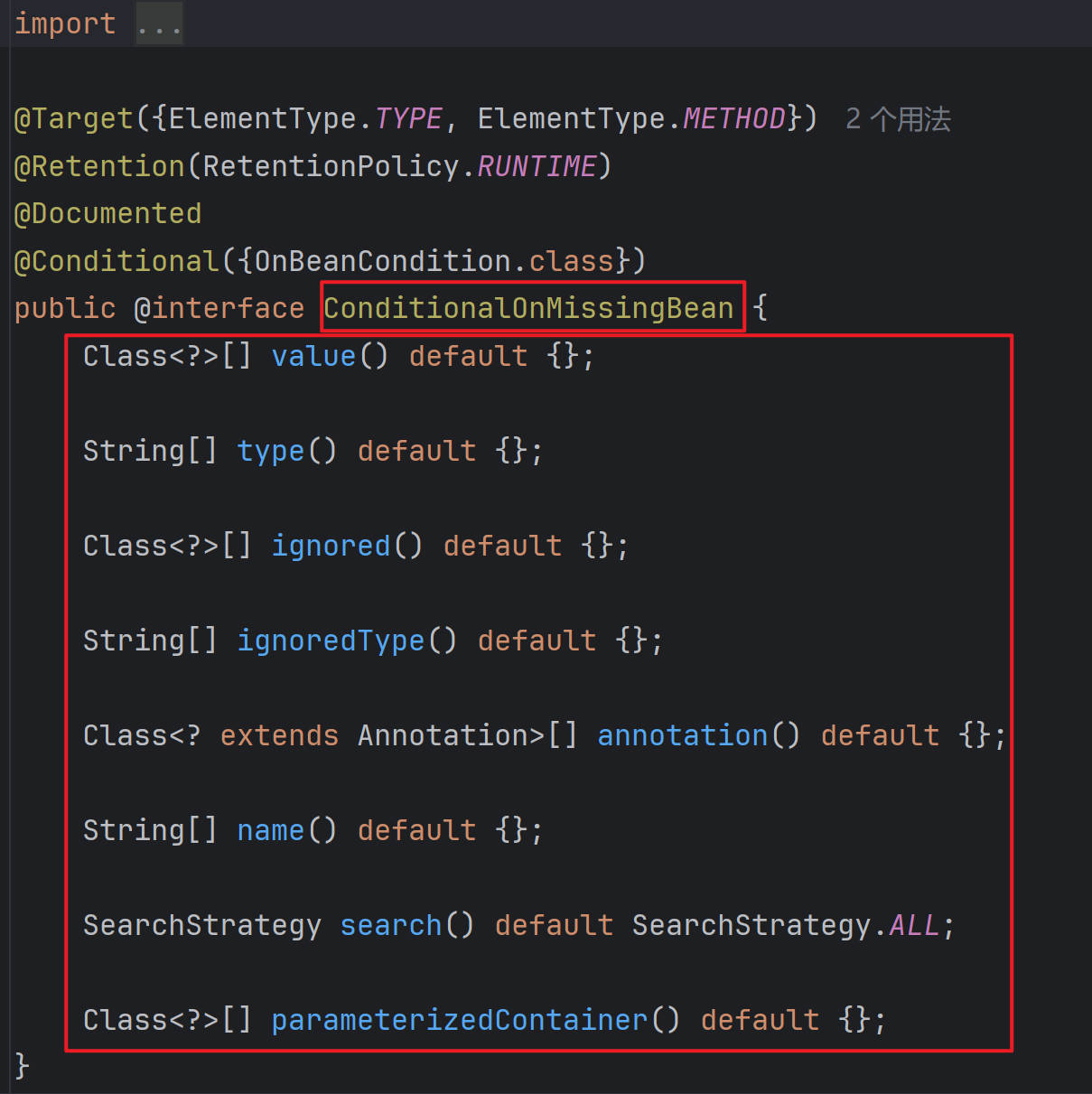Click the search() method name

coord(390,925)
